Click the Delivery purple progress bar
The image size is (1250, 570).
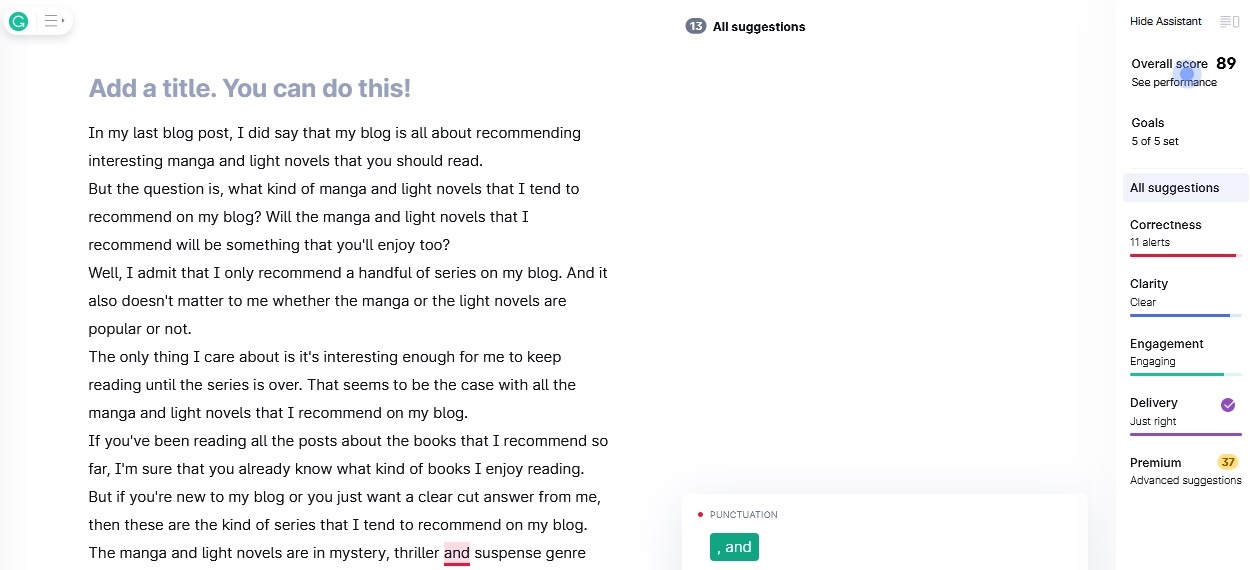tap(1185, 435)
